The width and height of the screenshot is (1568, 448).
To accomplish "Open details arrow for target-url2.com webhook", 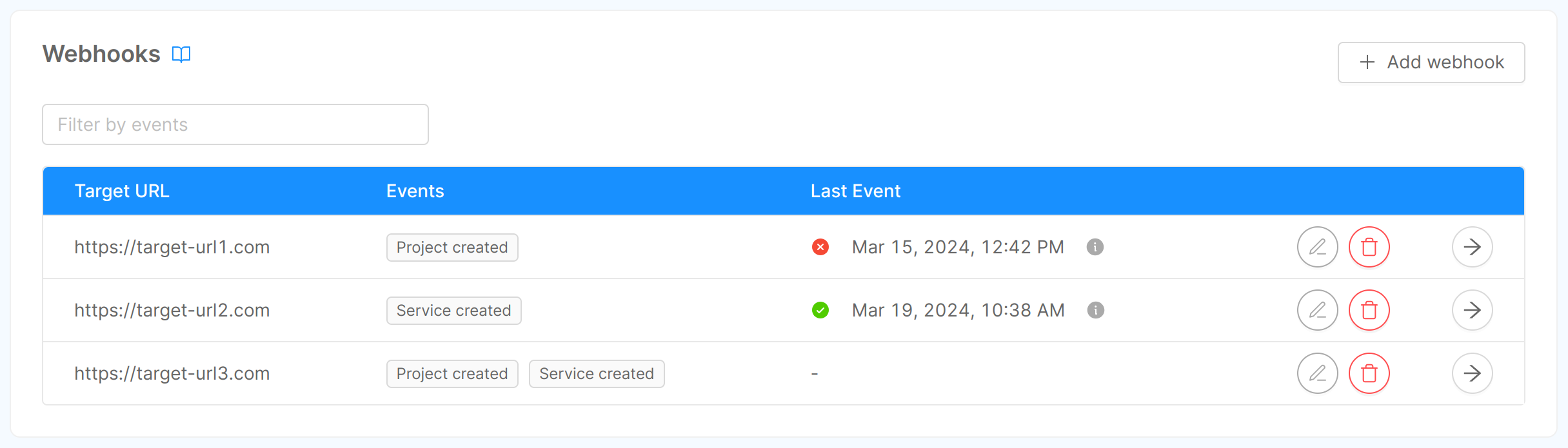I will click(x=1472, y=310).
